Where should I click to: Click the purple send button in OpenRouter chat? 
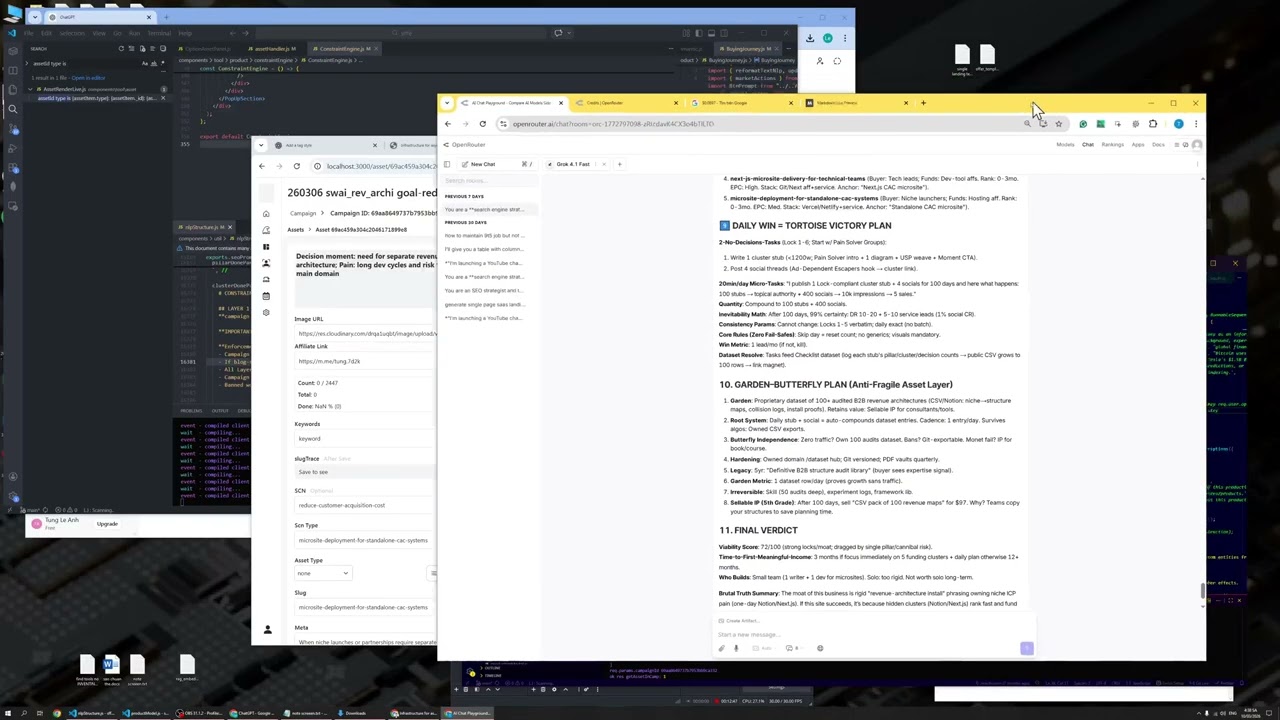[x=1026, y=648]
